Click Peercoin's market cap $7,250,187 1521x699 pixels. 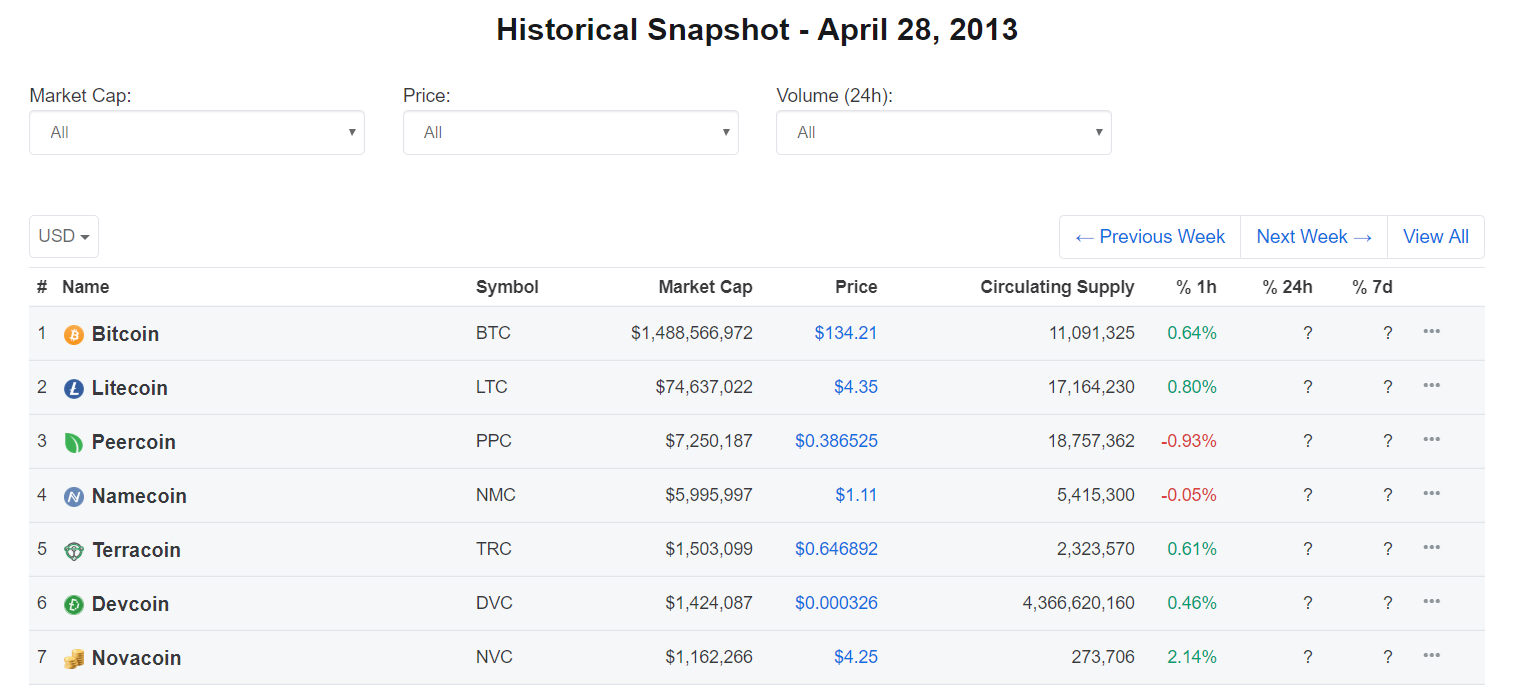point(709,441)
